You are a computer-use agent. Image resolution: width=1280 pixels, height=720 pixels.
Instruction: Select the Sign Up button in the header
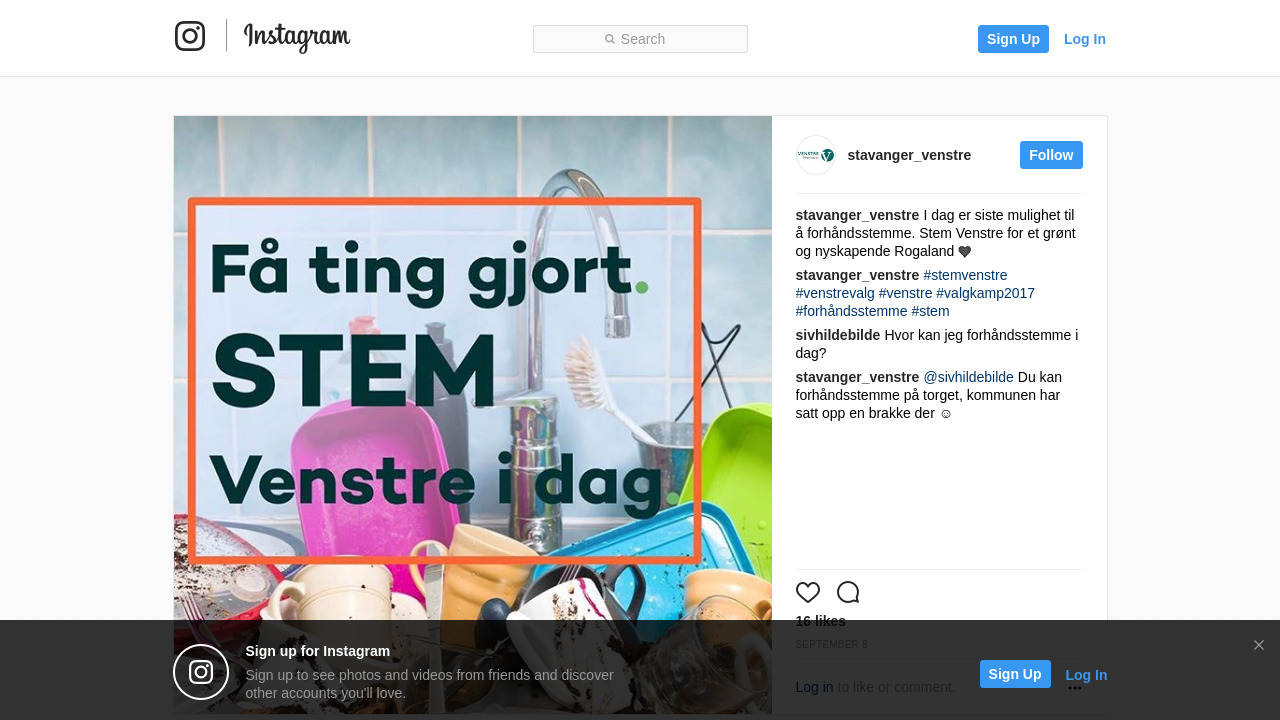coord(1013,39)
